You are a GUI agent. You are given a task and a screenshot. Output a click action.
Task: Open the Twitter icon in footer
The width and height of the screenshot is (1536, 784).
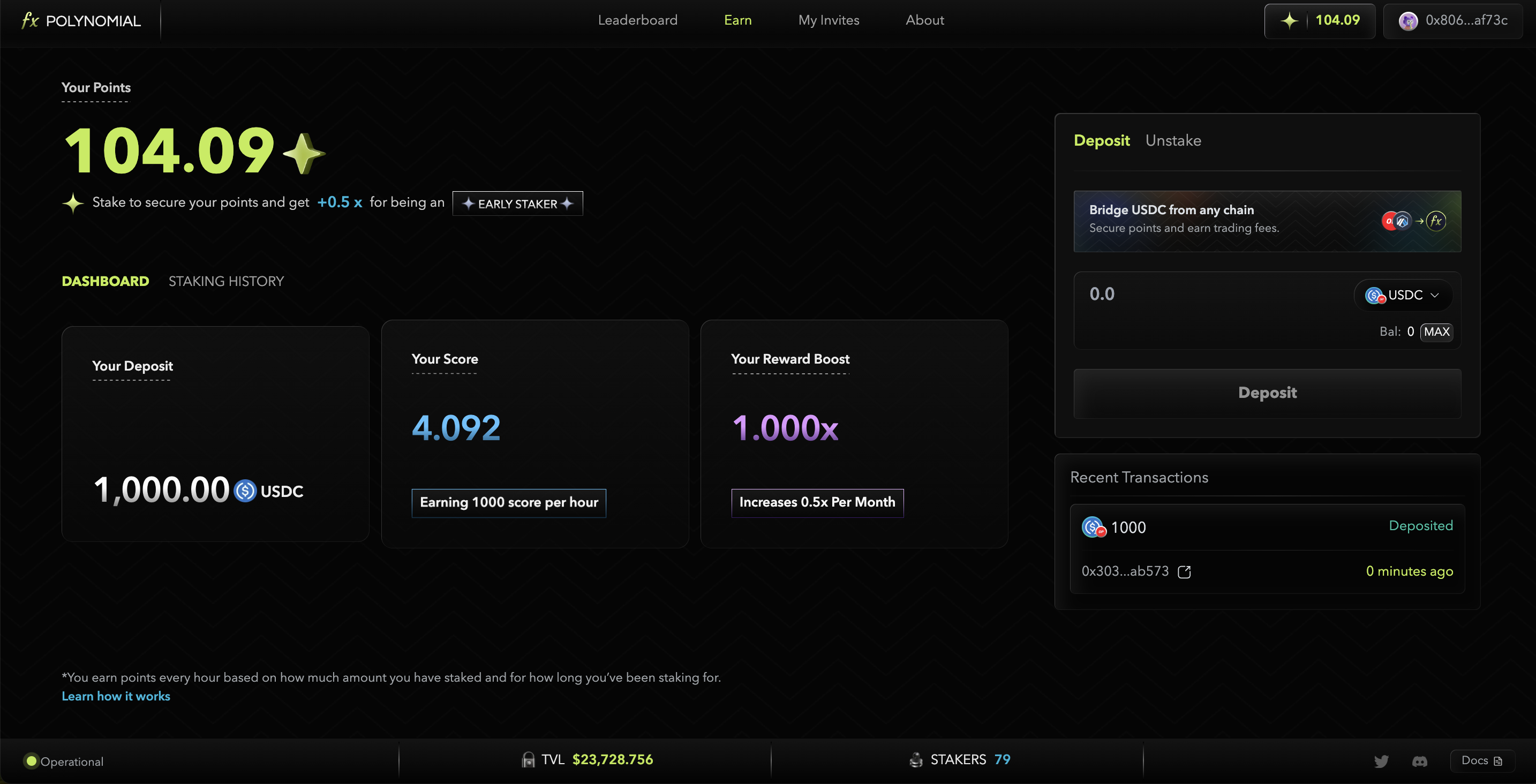pyautogui.click(x=1381, y=761)
